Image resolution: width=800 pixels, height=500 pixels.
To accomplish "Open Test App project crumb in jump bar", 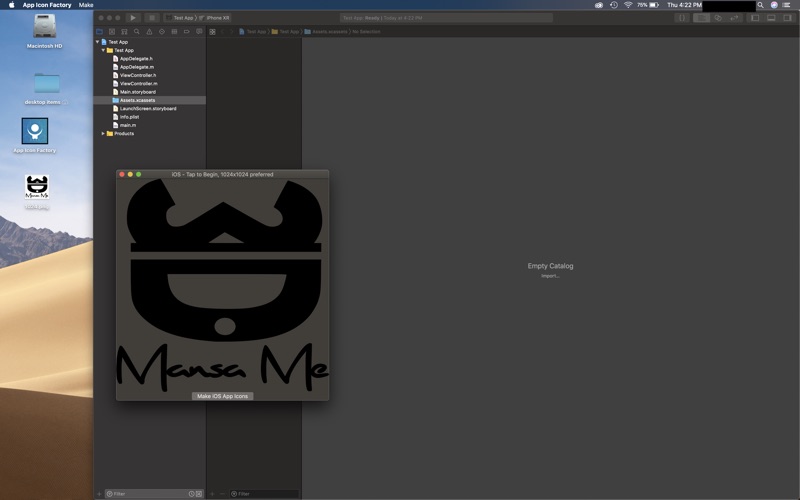I will (253, 32).
